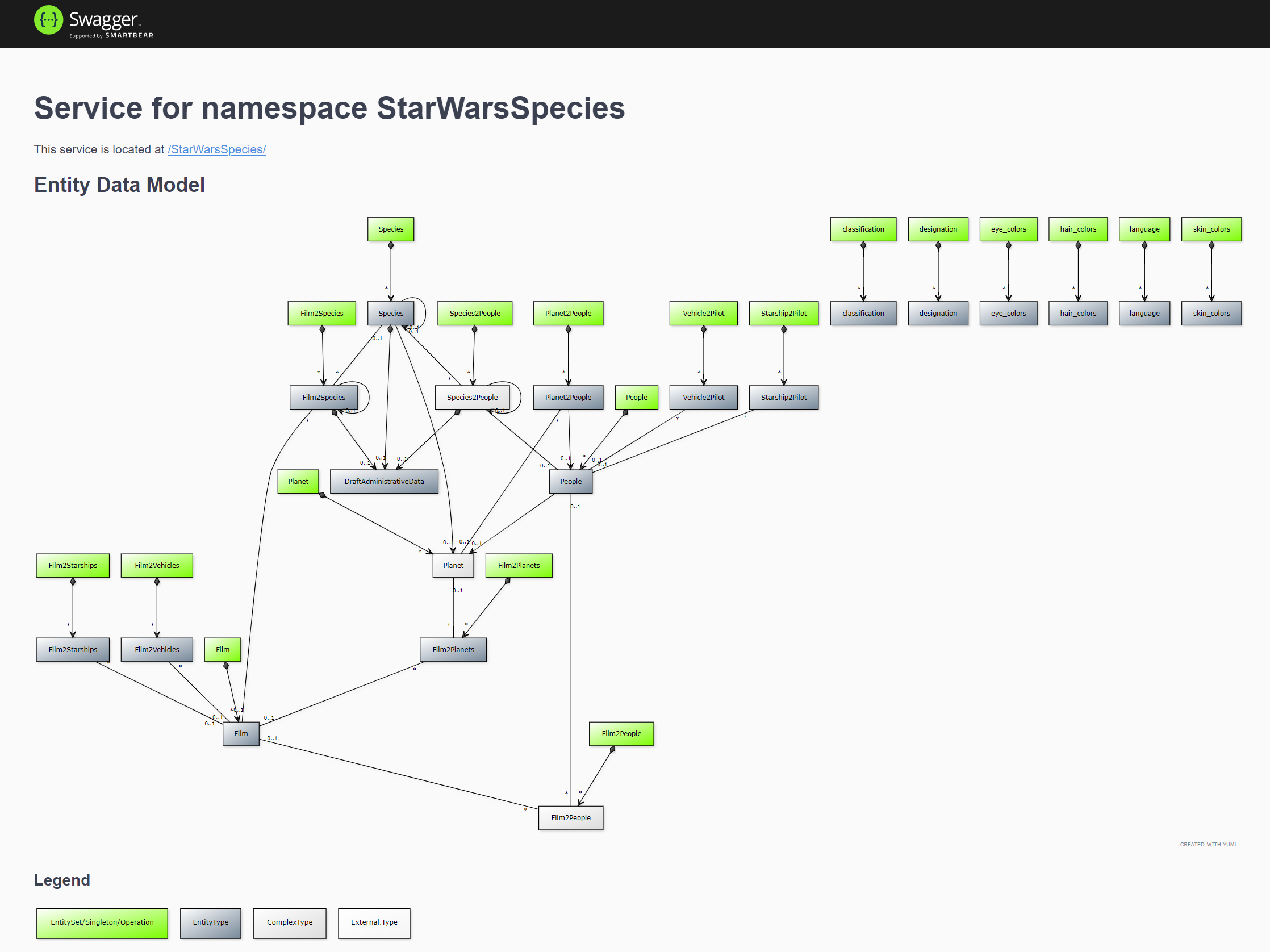Screen dimensions: 1270x952
Task: Toggle visibility of ComplexType legend item
Action: [290, 921]
